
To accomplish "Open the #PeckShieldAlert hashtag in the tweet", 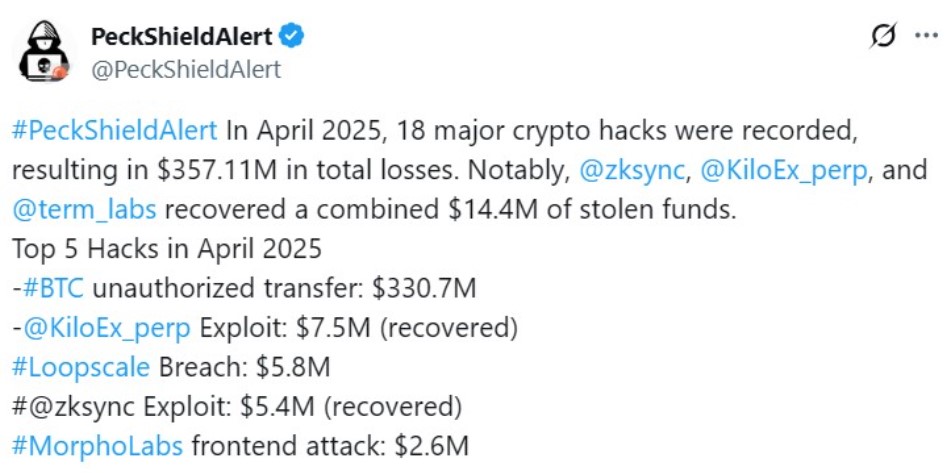I will pyautogui.click(x=114, y=132).
